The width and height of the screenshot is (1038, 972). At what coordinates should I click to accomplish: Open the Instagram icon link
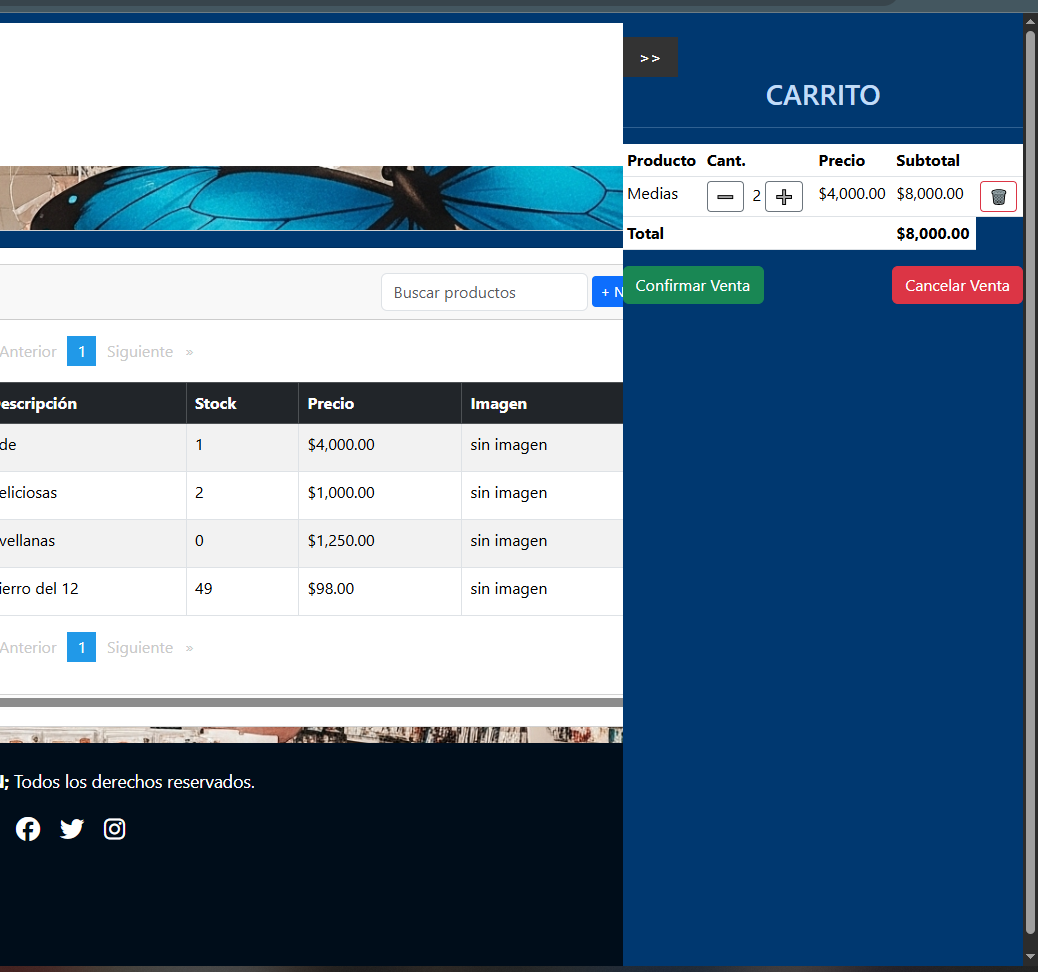pyautogui.click(x=115, y=829)
